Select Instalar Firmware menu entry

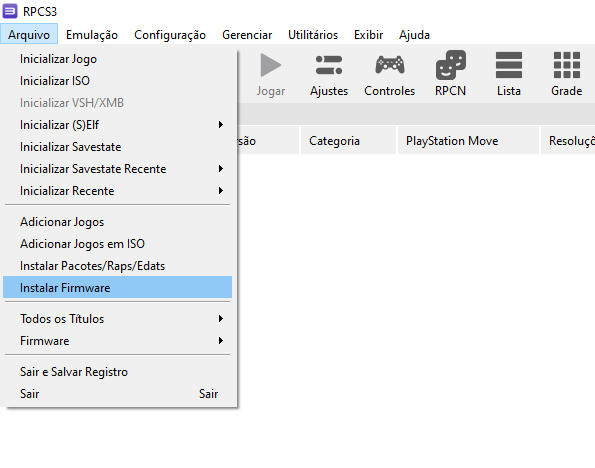pos(118,287)
